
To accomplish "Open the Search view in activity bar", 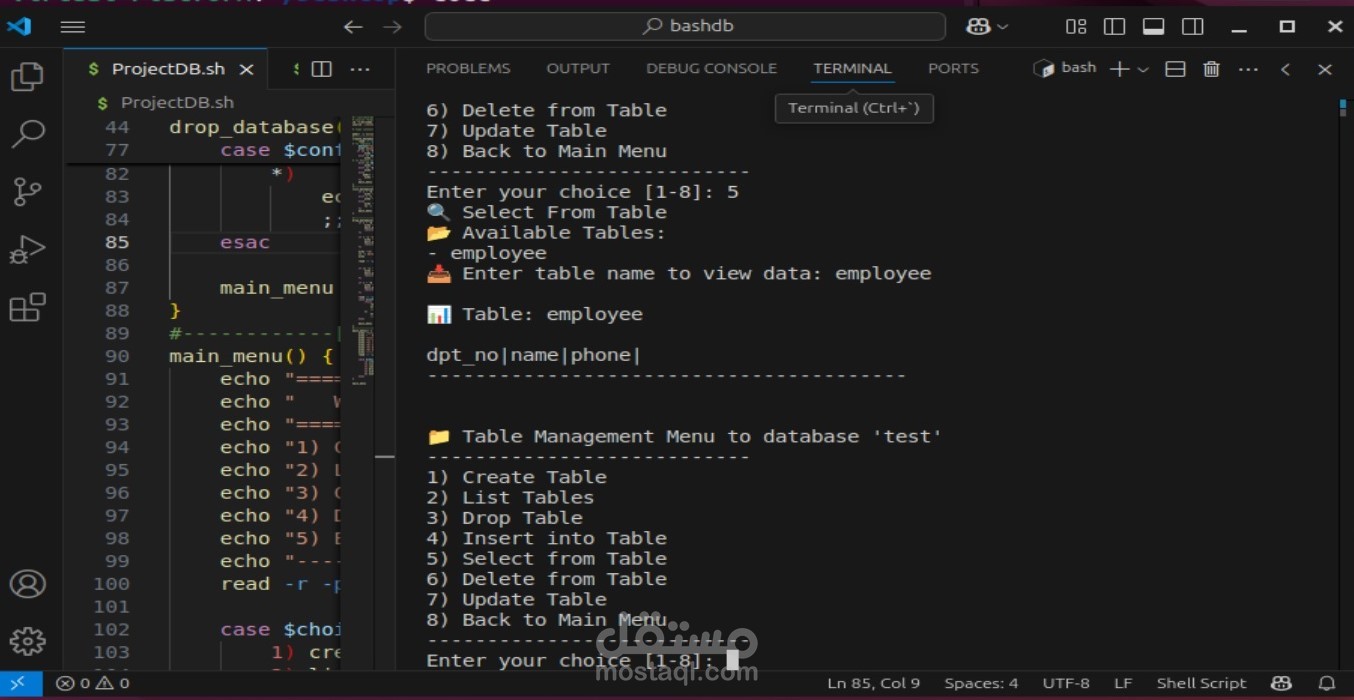I will 27,134.
